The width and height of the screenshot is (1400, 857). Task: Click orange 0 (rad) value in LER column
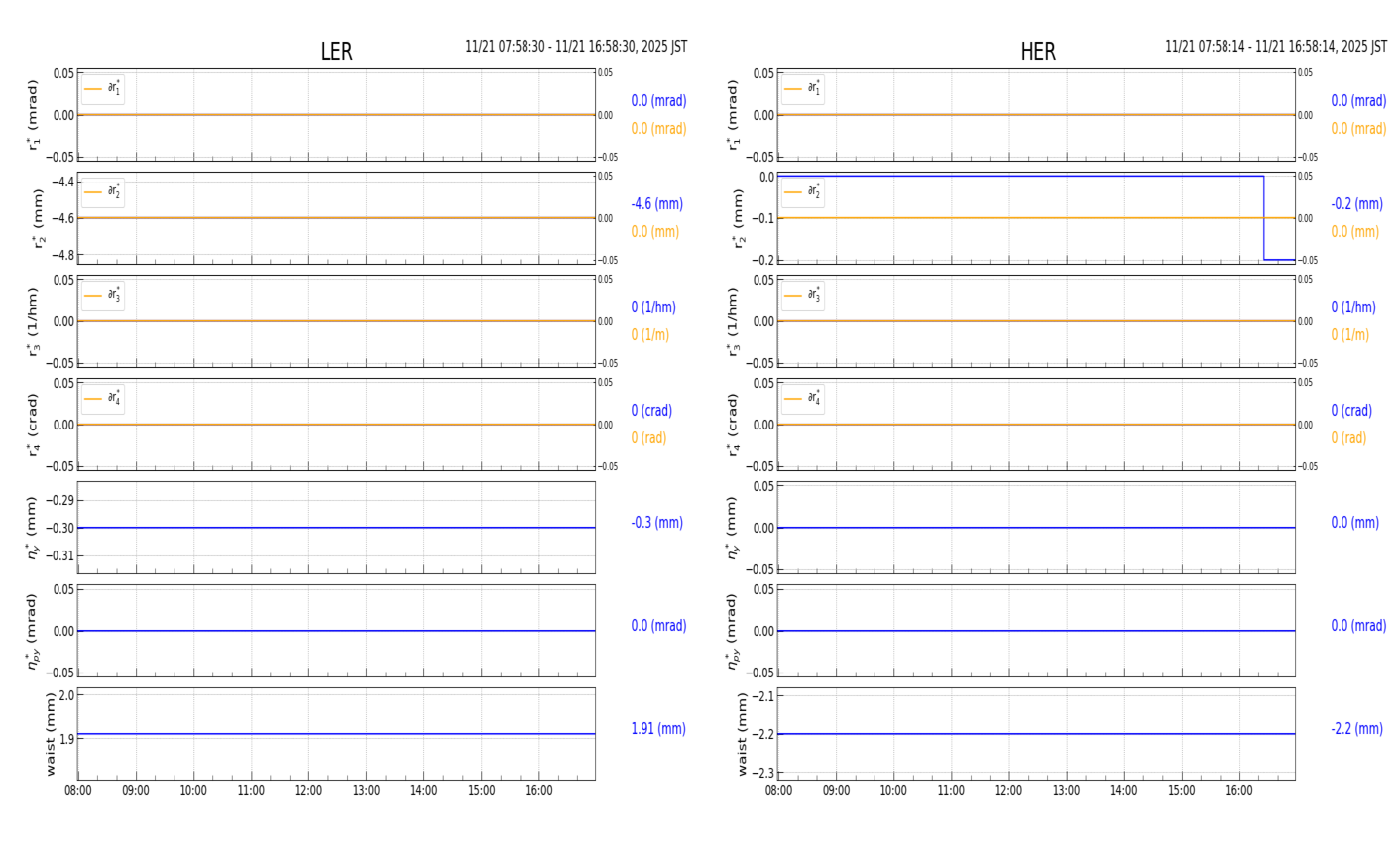coord(648,438)
